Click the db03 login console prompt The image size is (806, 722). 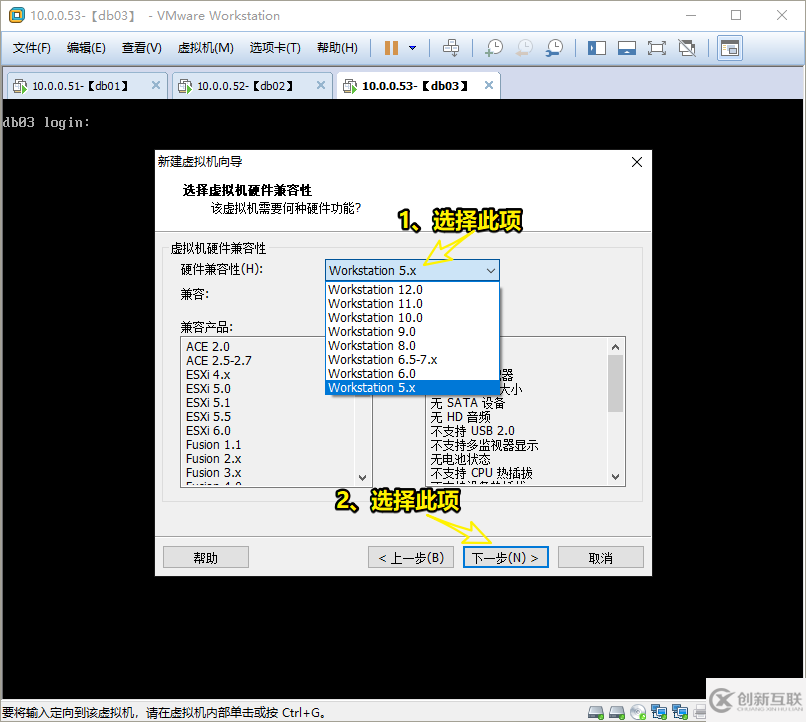pos(46,122)
